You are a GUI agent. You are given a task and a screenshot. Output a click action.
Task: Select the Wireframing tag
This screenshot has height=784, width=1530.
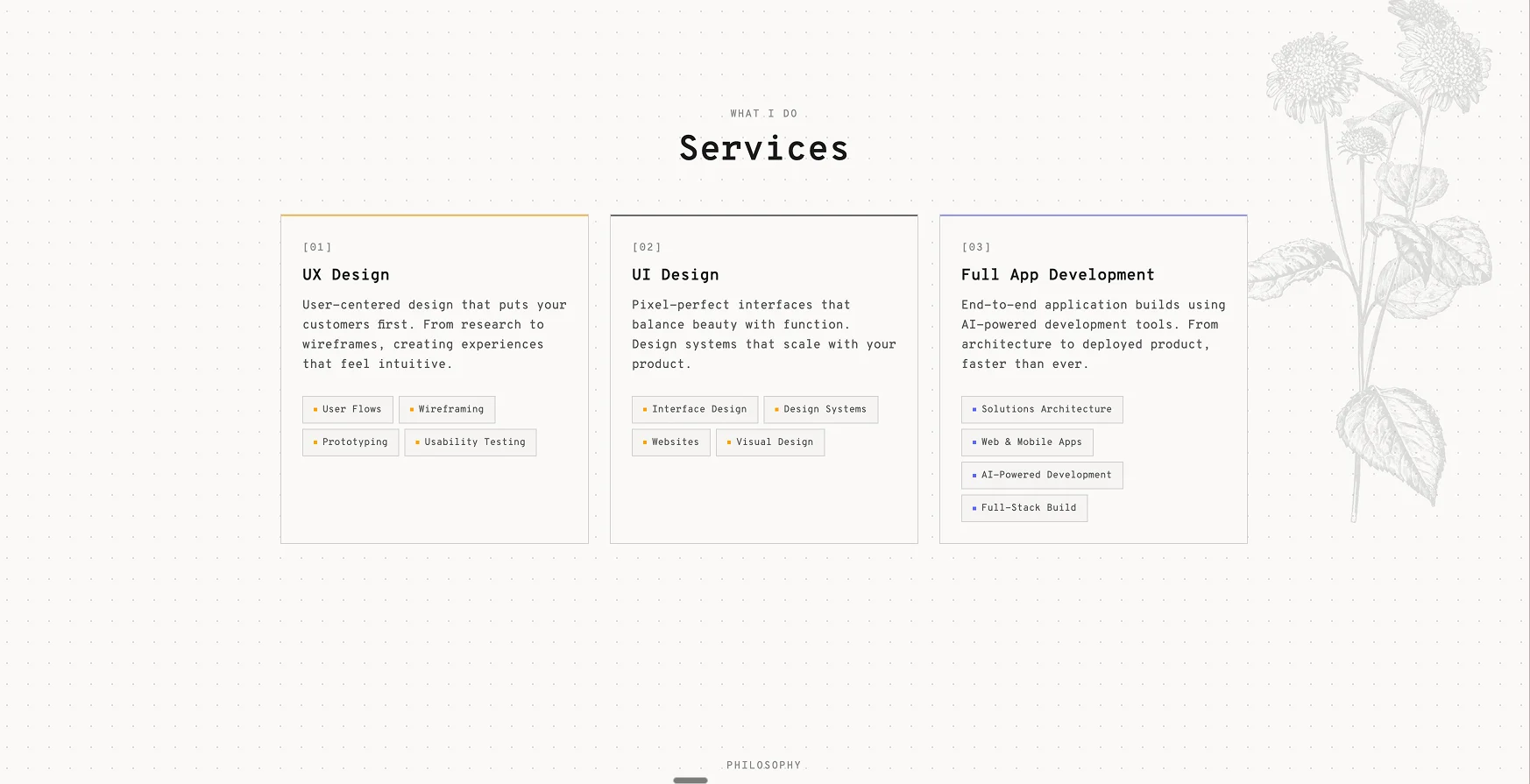tap(447, 409)
